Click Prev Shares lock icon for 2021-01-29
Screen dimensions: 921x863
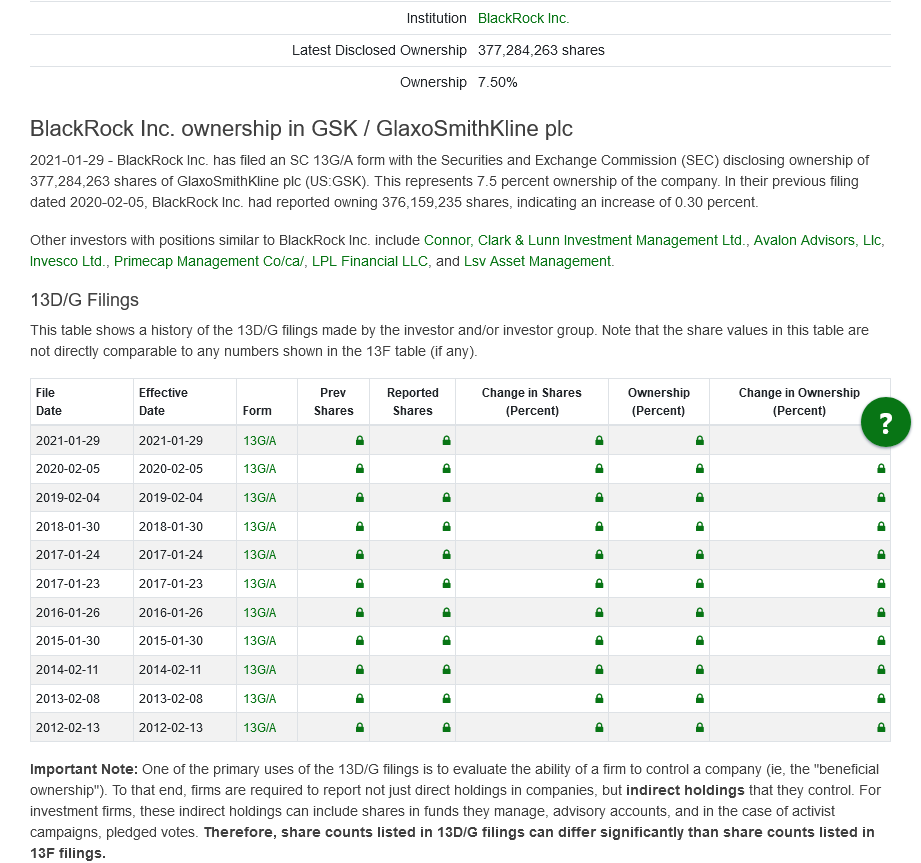(359, 440)
